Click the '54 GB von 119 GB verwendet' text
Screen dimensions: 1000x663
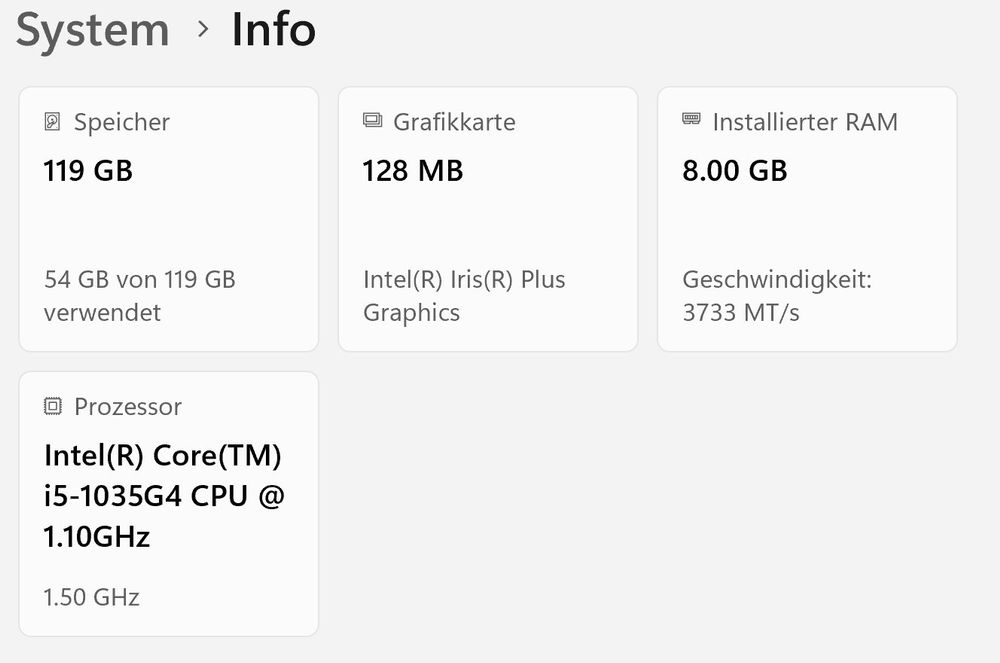pos(140,296)
